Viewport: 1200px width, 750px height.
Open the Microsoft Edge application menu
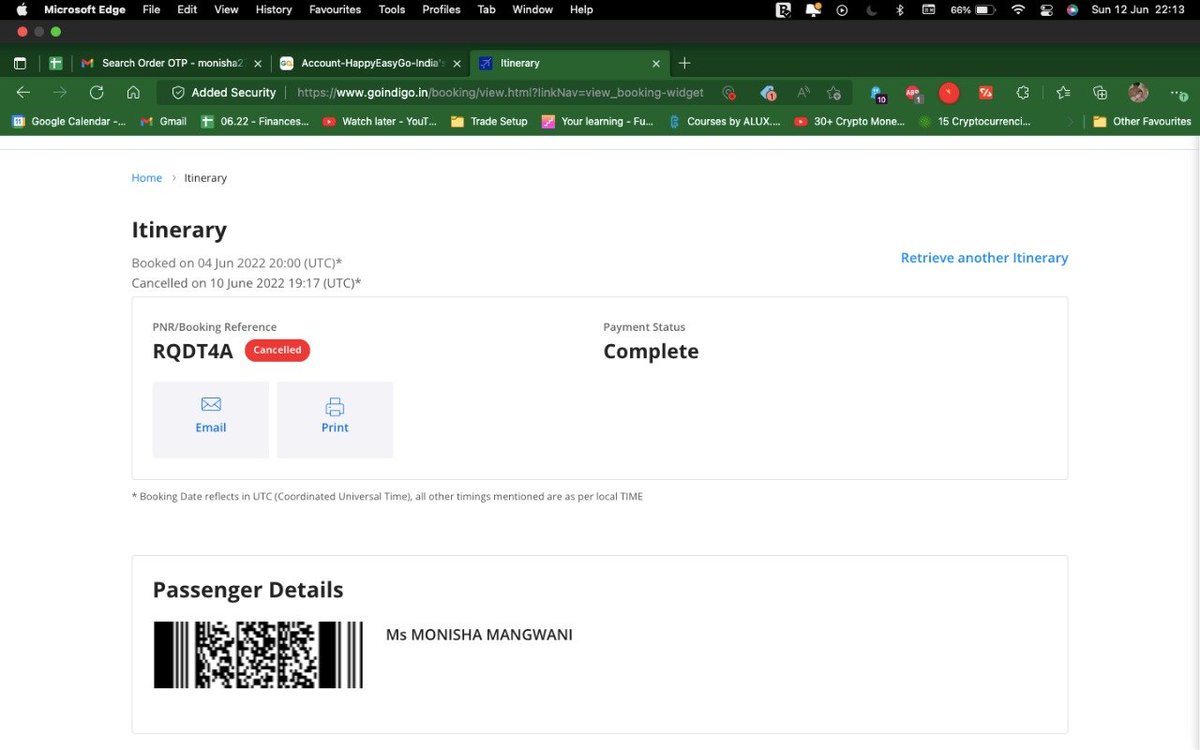pyautogui.click(x=86, y=10)
